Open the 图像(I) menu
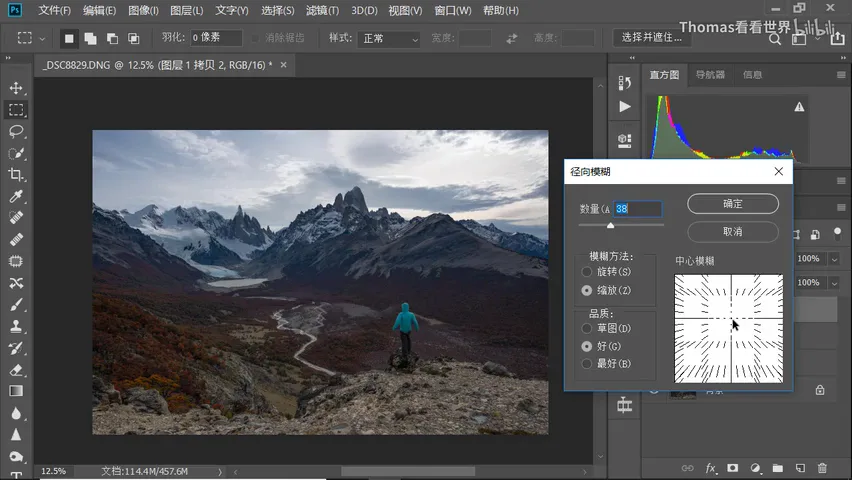The height and width of the screenshot is (480, 852). tap(143, 10)
